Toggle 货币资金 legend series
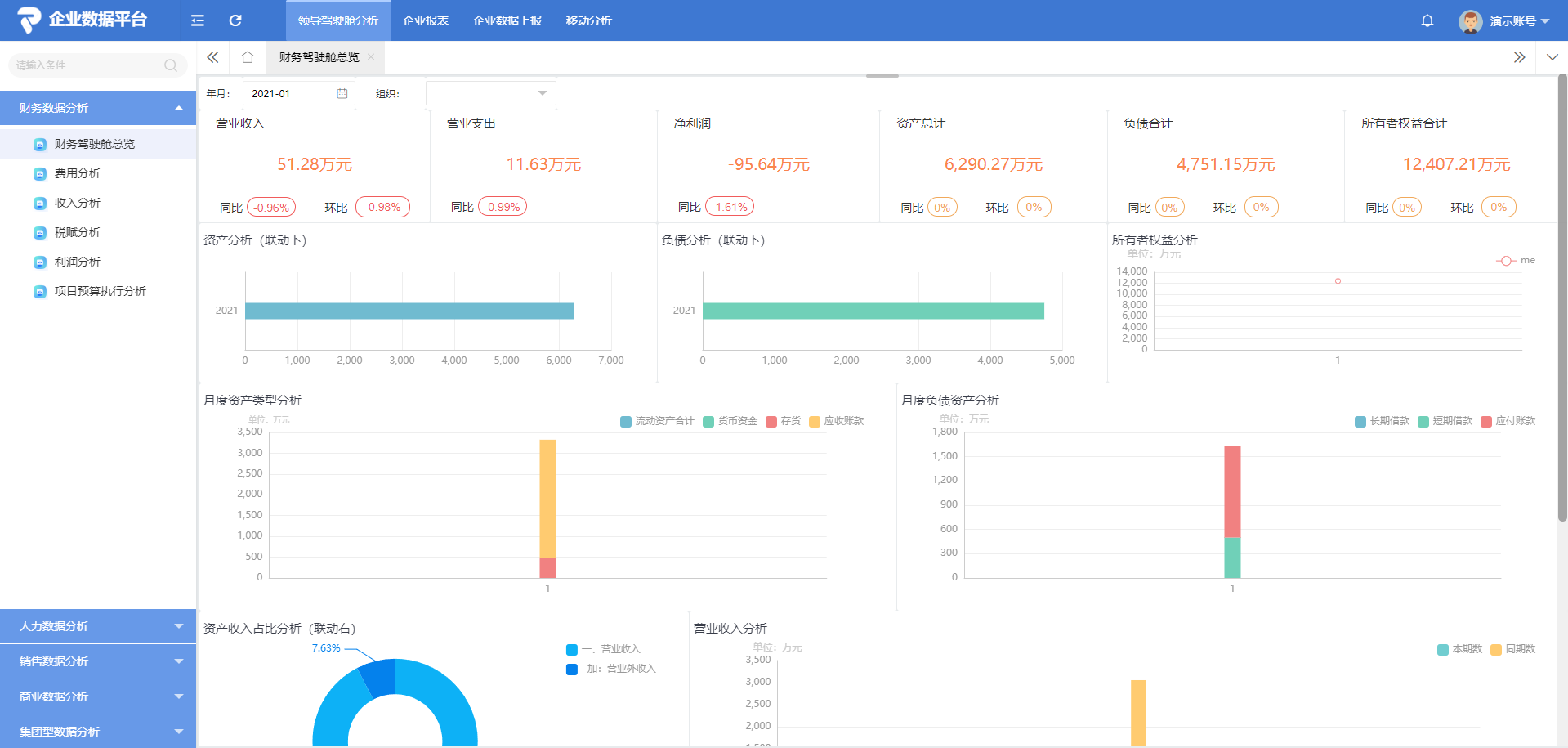 point(730,421)
